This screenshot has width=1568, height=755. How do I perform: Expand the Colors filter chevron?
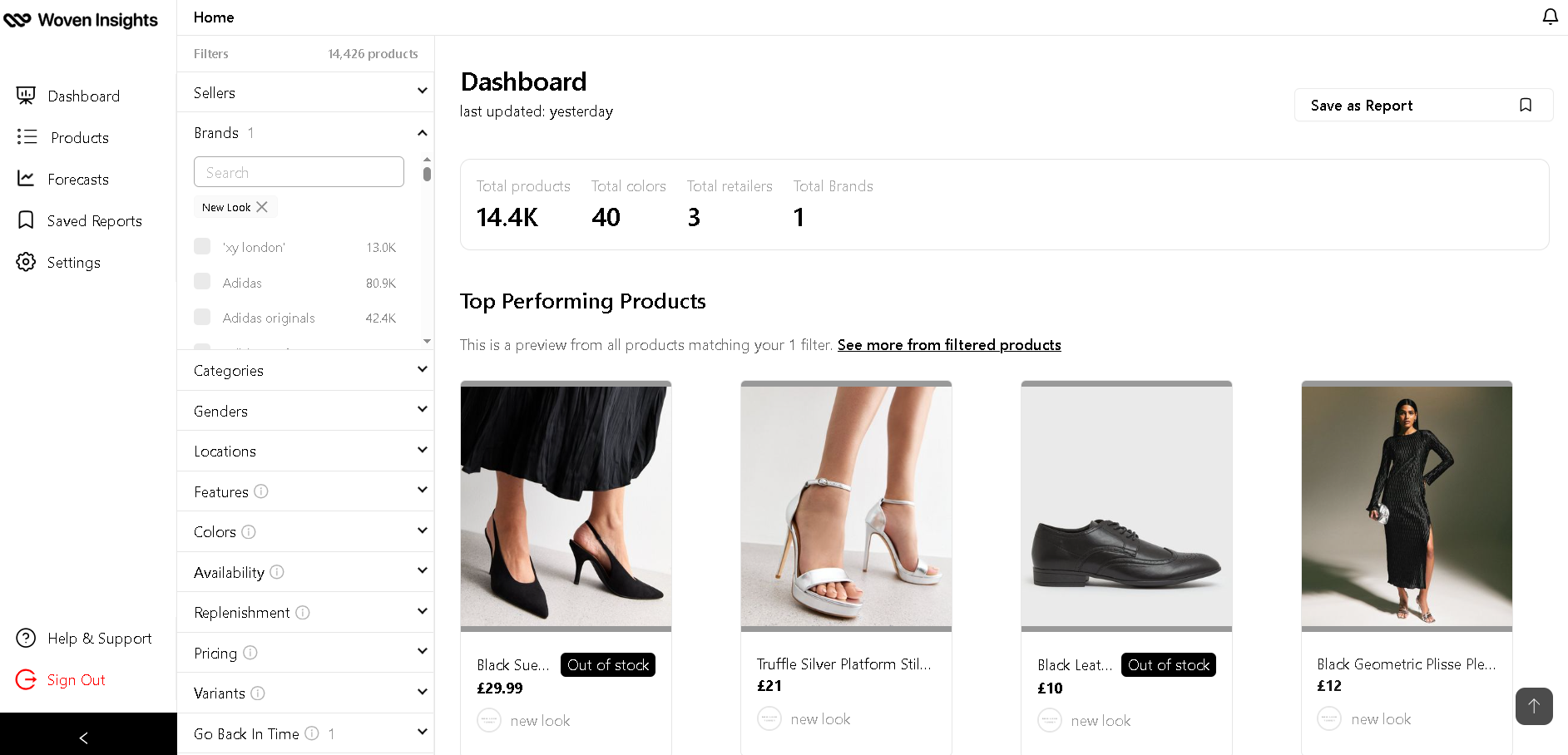coord(423,530)
